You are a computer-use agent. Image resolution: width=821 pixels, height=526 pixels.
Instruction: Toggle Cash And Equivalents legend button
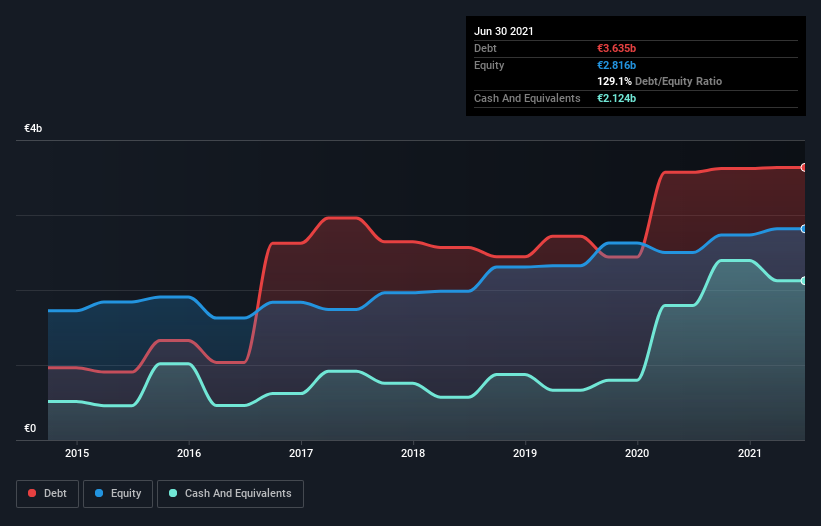click(230, 494)
